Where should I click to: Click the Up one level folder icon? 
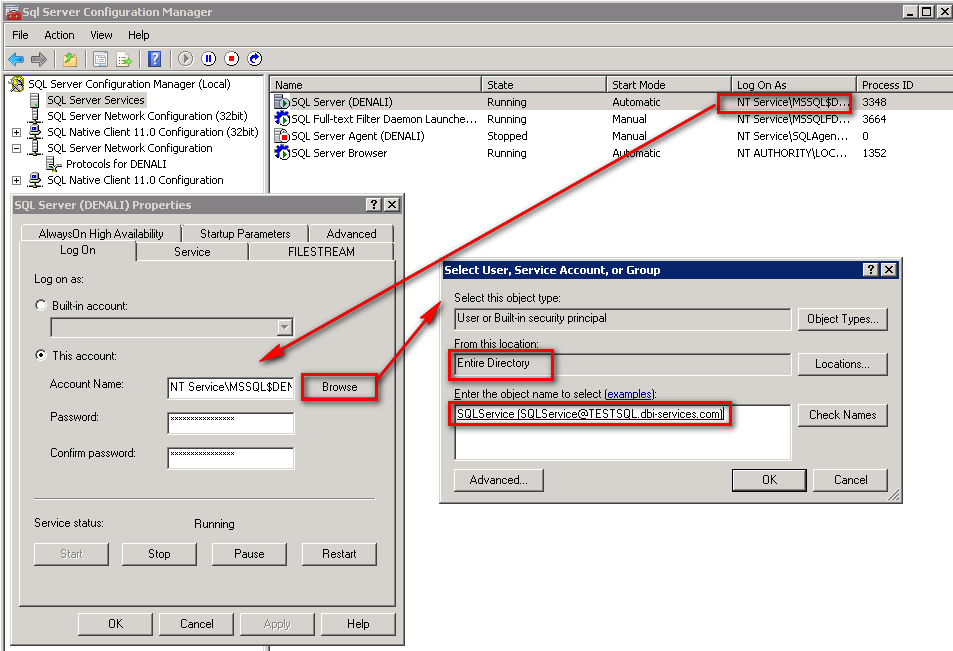(x=70, y=60)
